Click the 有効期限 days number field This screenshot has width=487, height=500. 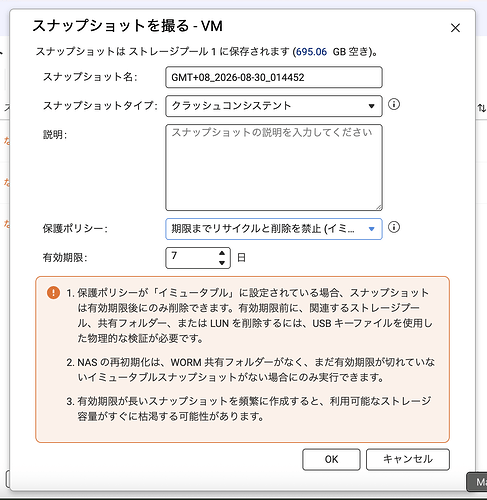click(x=192, y=258)
